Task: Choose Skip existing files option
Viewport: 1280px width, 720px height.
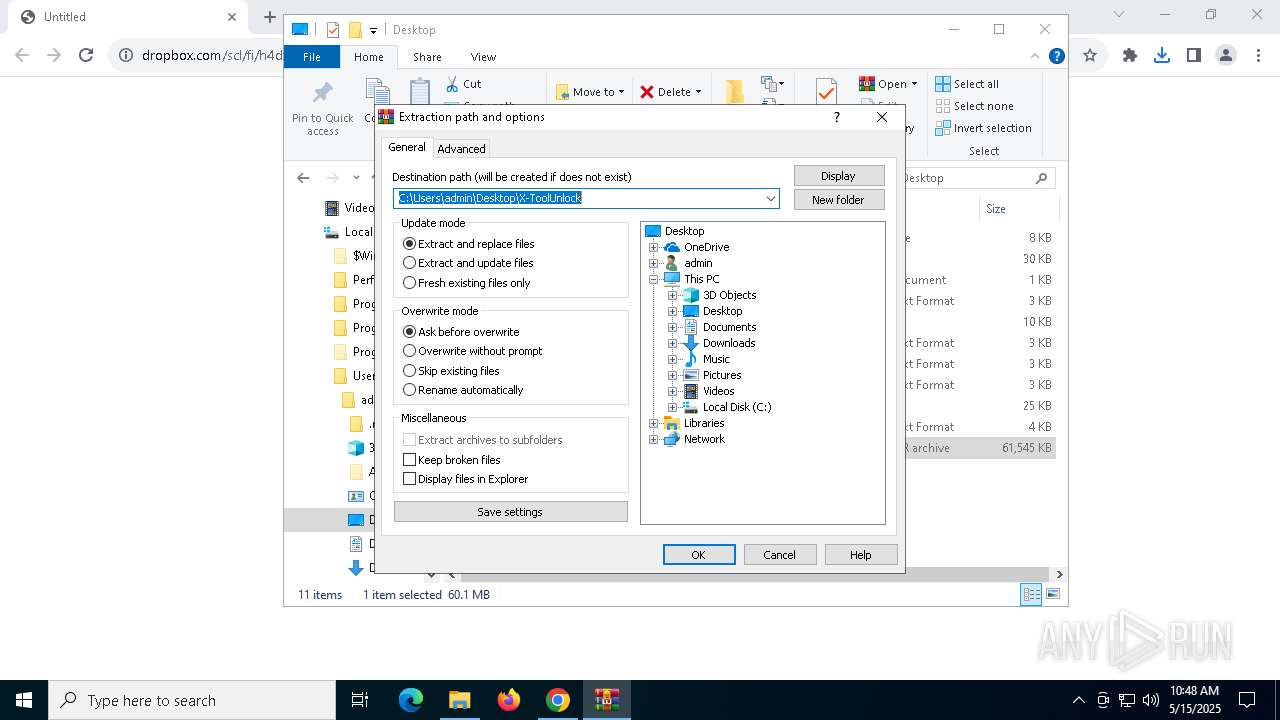Action: pos(451,371)
